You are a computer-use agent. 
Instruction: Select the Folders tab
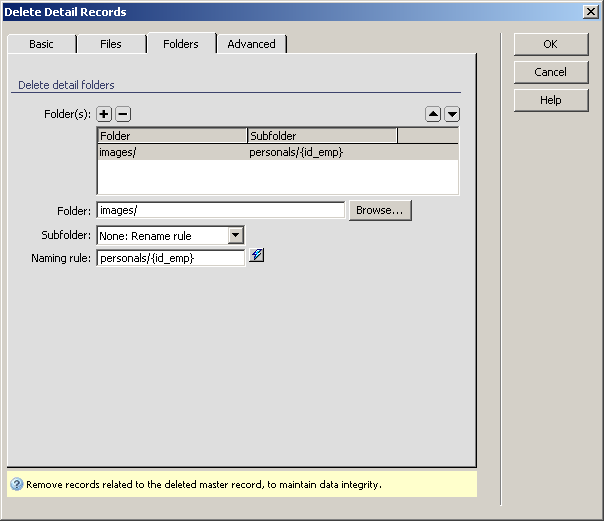point(181,44)
